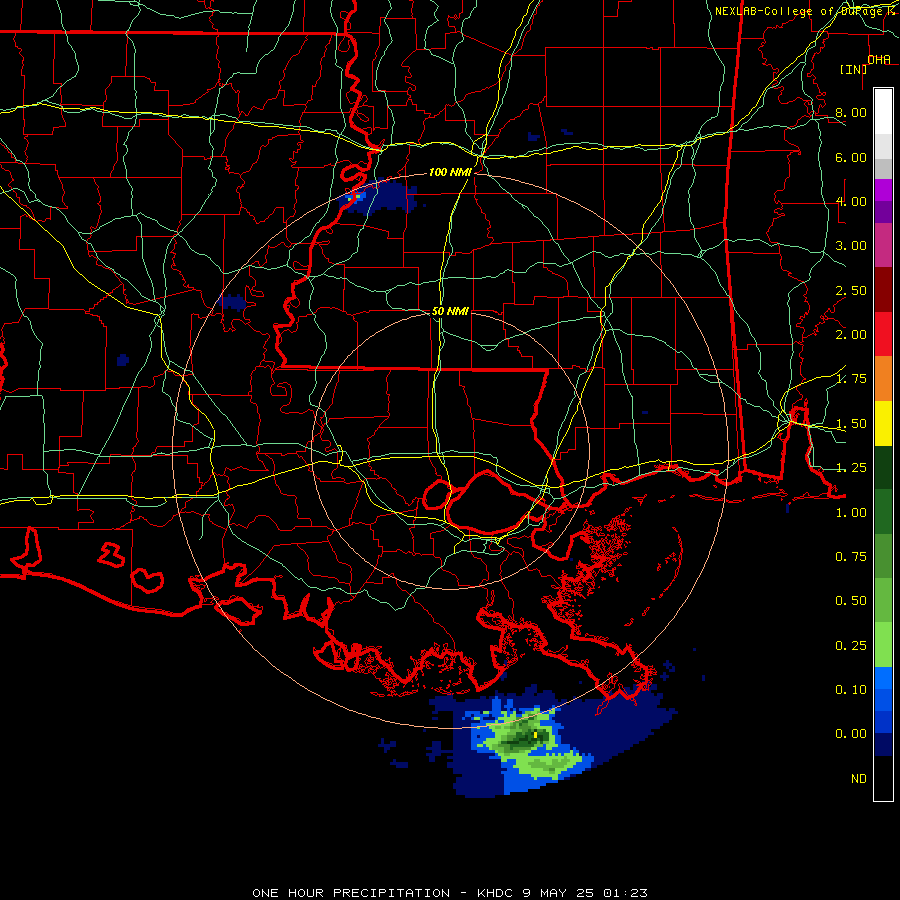Click the 0.10 legend value
This screenshot has height=900, width=900.
[x=851, y=690]
